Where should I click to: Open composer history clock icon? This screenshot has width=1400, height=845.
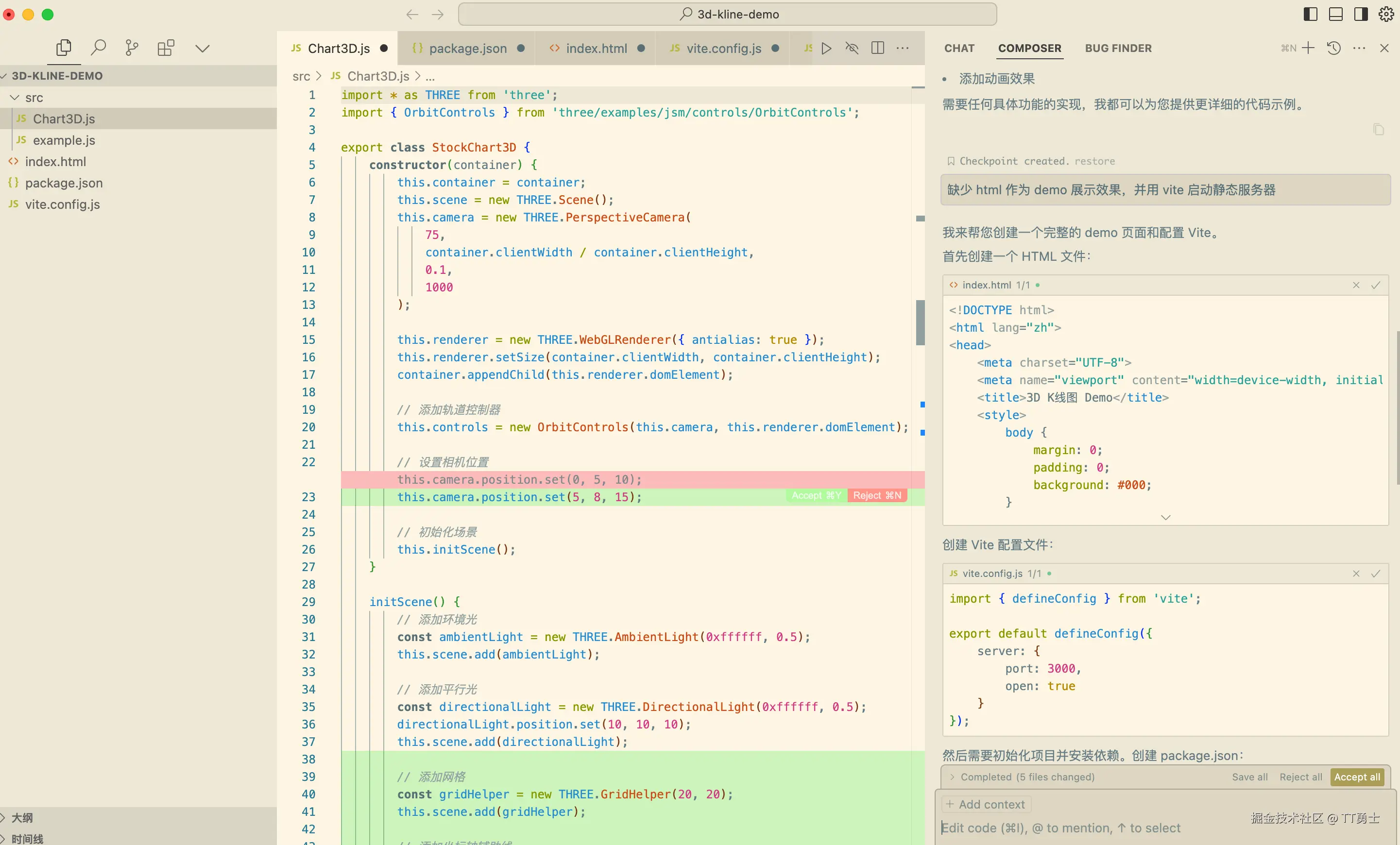[x=1334, y=48]
